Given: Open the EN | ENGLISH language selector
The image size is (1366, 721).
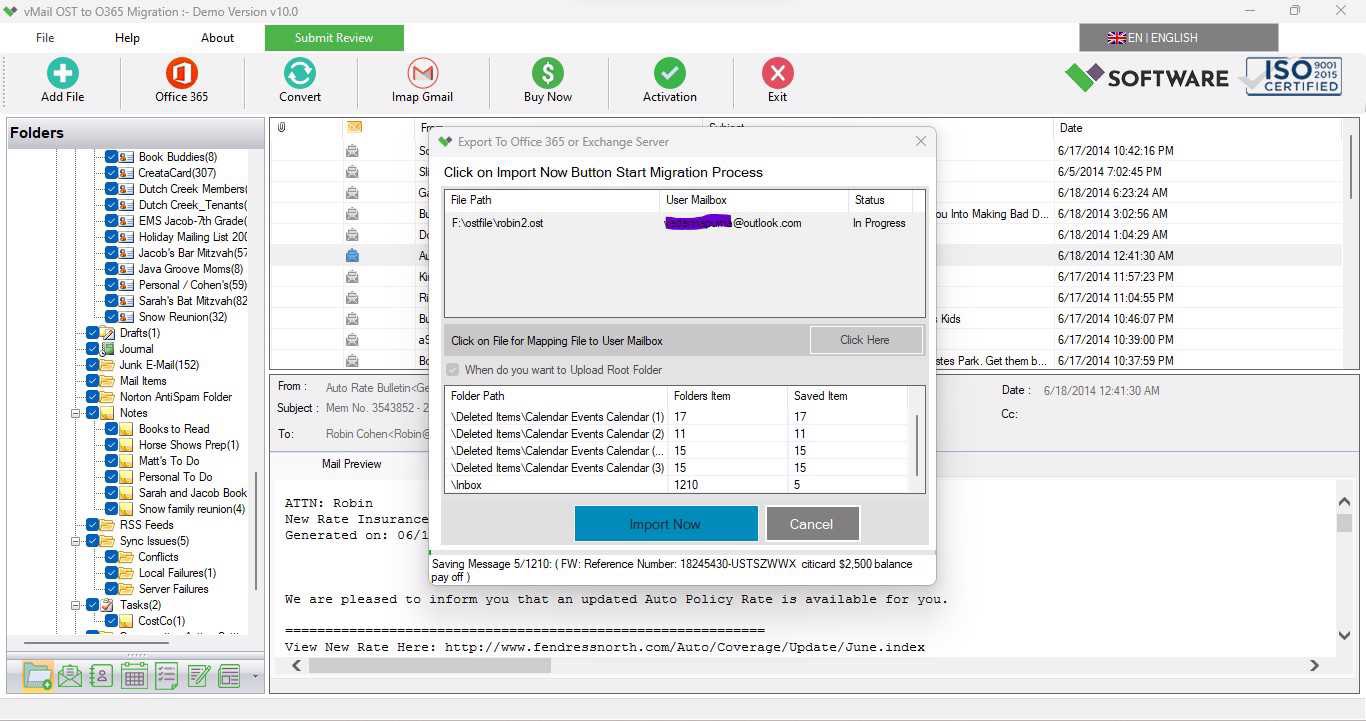Looking at the screenshot, I should [x=1178, y=38].
